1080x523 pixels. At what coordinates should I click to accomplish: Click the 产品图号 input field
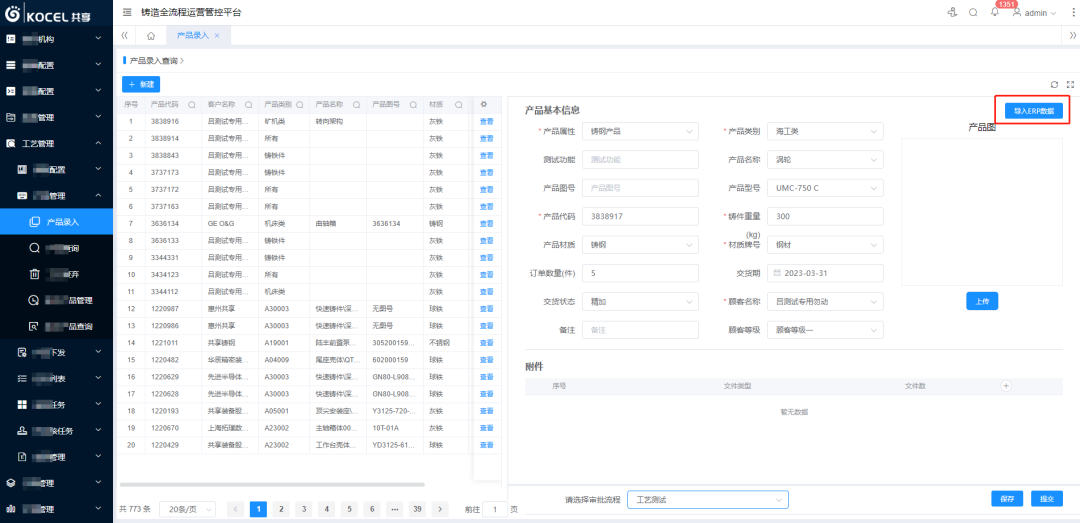point(640,187)
